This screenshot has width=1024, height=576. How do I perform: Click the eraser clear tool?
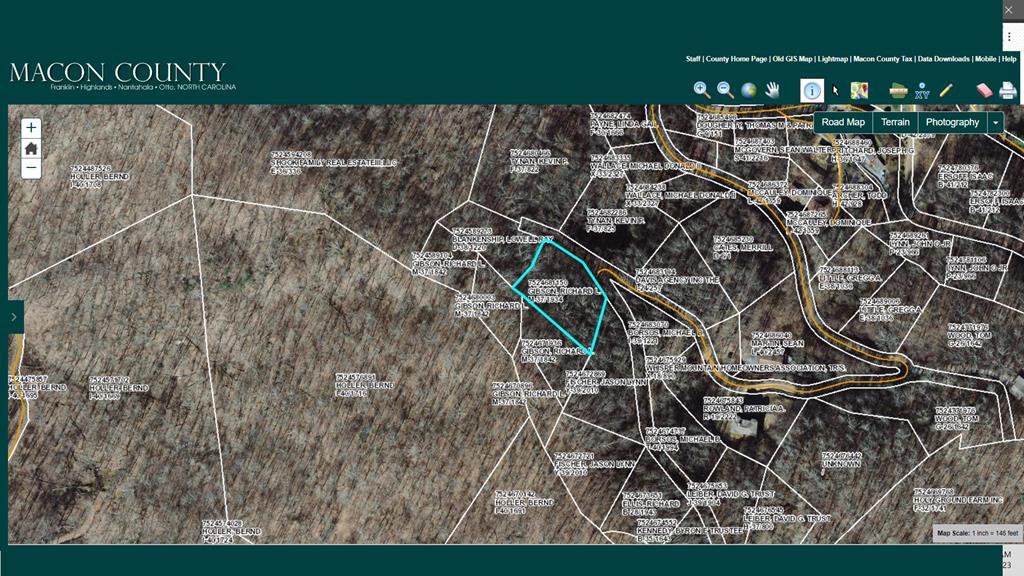point(983,90)
